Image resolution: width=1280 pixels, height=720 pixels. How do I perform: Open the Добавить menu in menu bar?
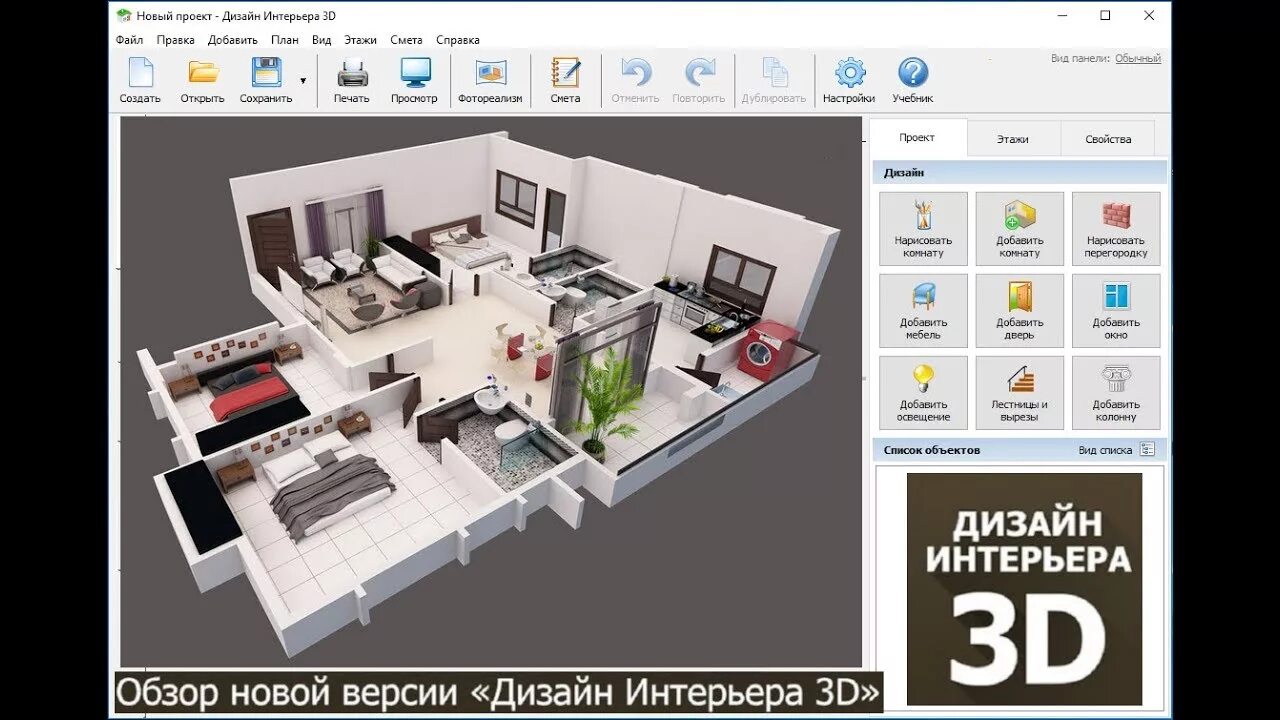point(232,40)
